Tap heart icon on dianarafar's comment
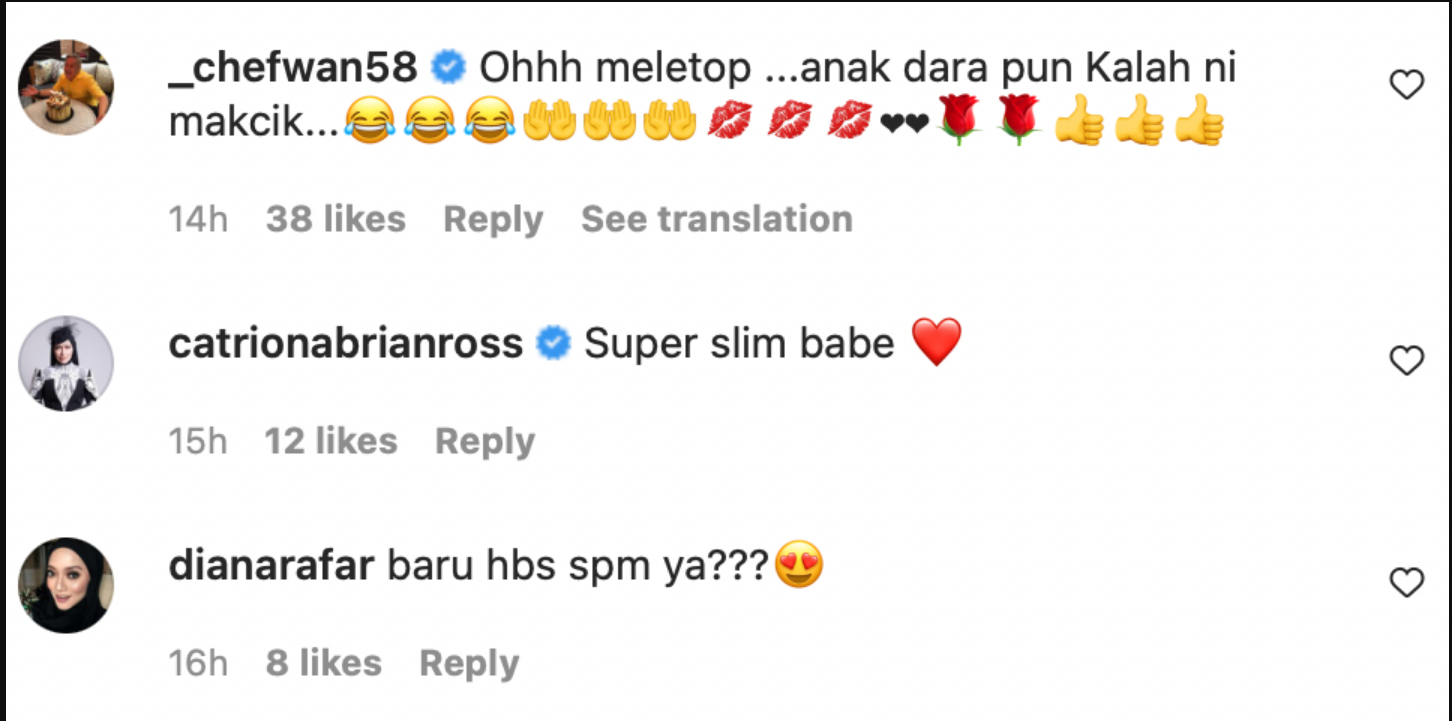Viewport: 1452px width, 721px height. click(1407, 582)
